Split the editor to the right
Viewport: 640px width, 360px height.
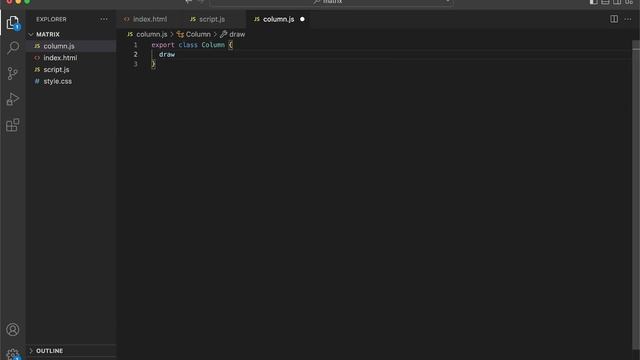(x=613, y=19)
